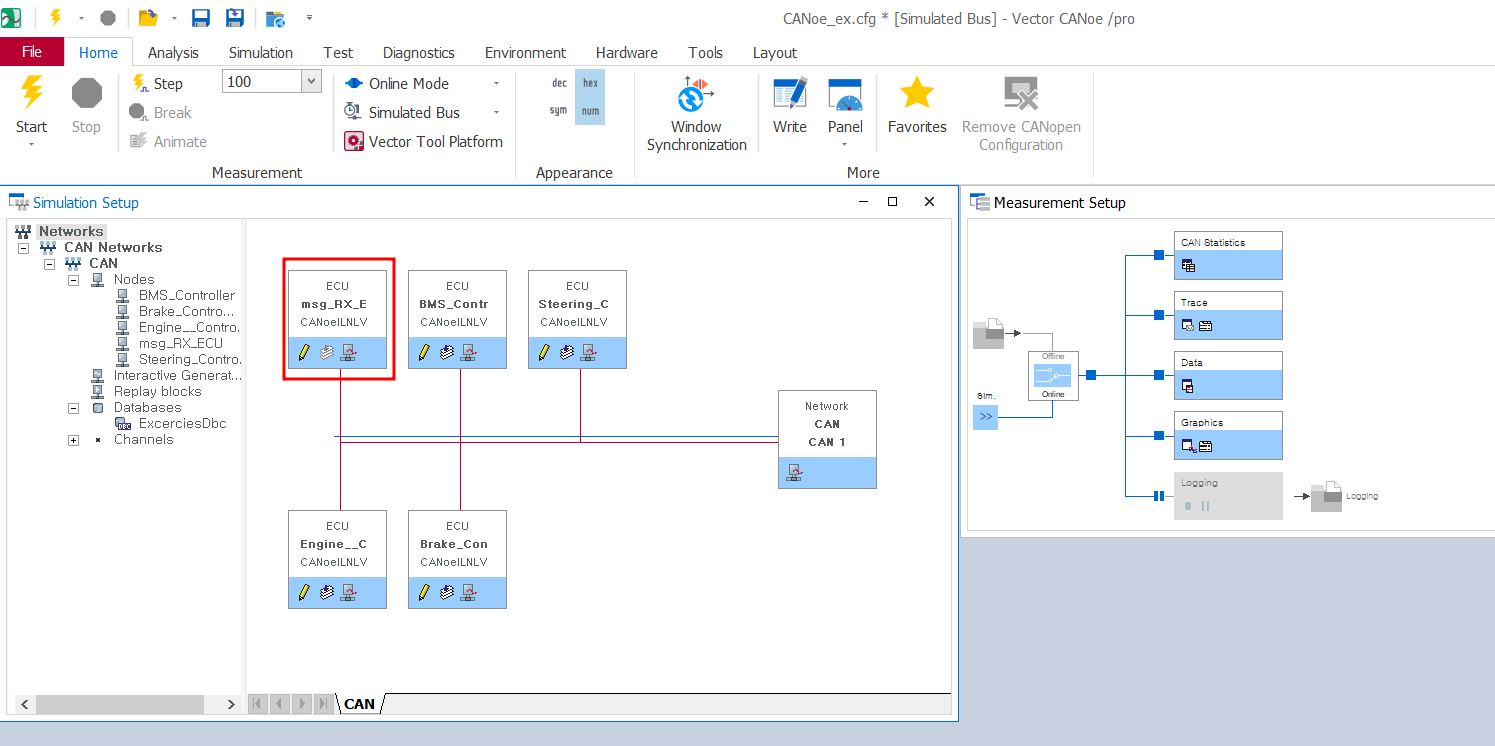Start the measurement with the large lightning icon

(x=32, y=93)
